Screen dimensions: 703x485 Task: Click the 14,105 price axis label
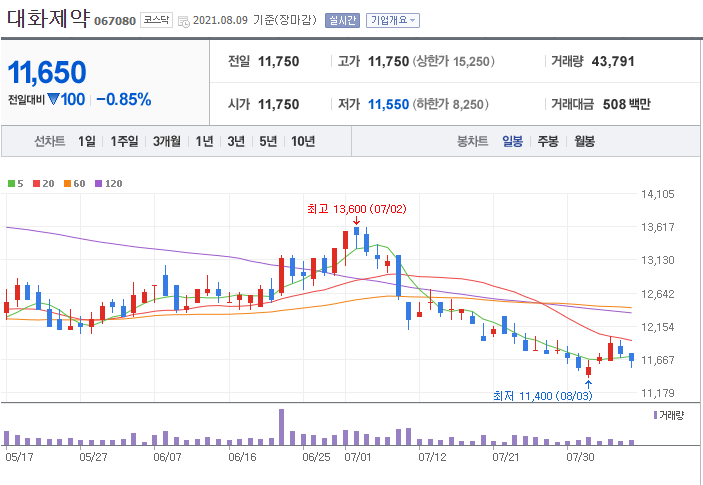click(x=657, y=194)
